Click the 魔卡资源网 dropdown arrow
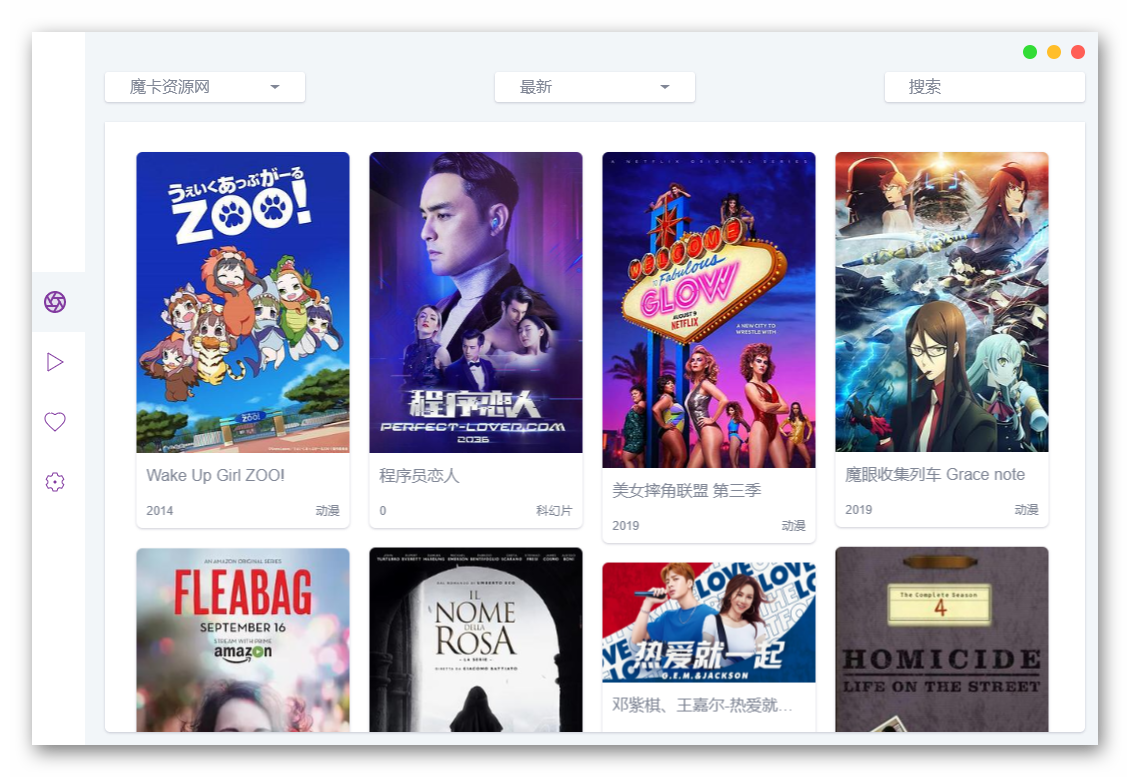The width and height of the screenshot is (1130, 777). point(275,87)
